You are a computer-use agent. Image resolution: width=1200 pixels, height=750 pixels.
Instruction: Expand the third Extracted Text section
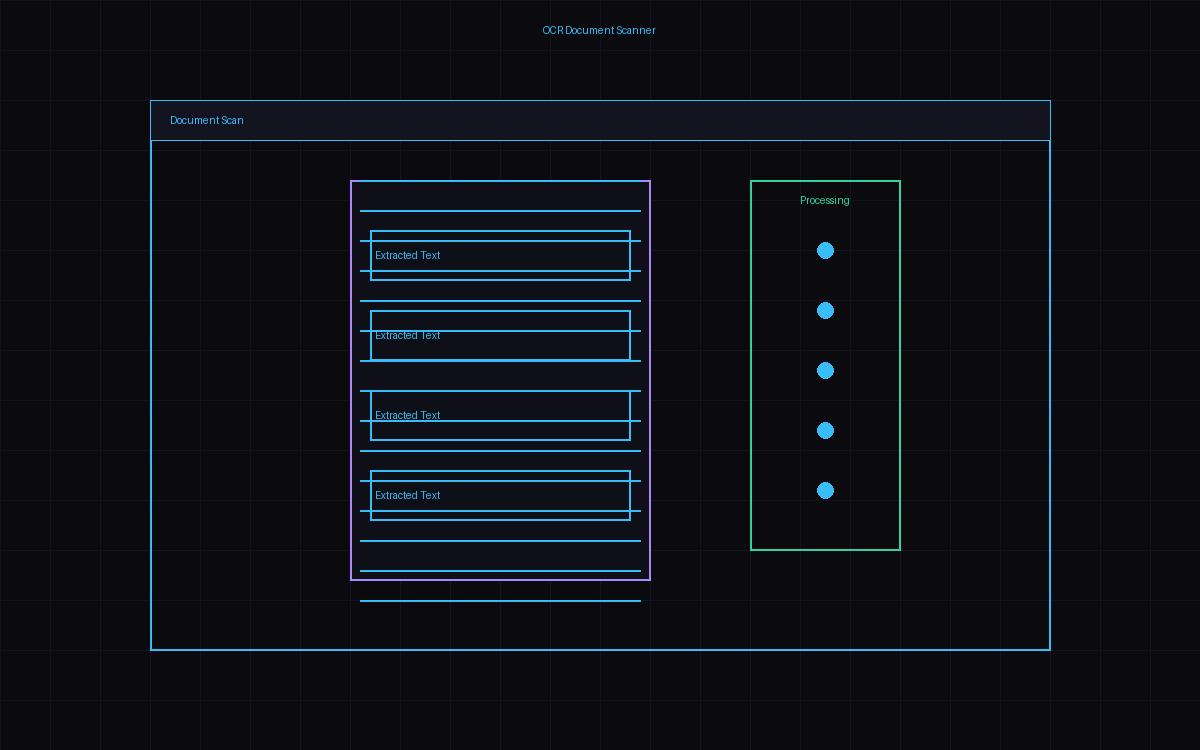click(500, 415)
